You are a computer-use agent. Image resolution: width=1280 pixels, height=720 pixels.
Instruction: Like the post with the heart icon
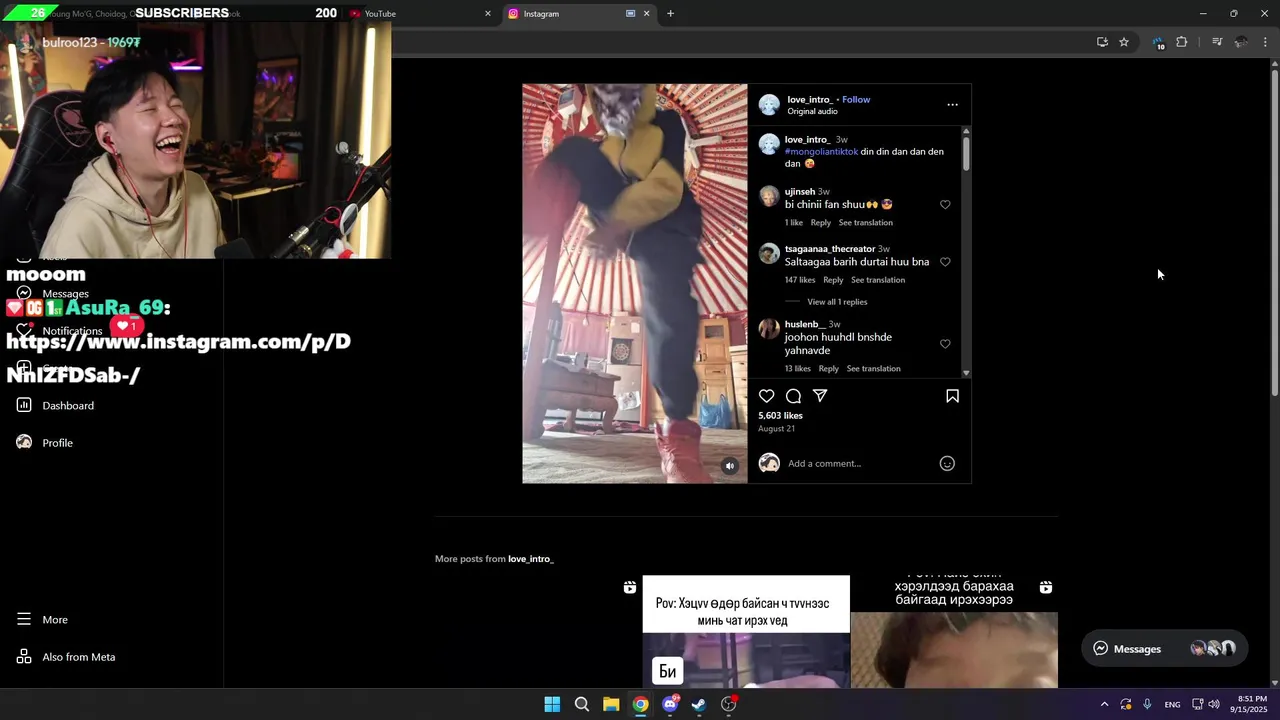pyautogui.click(x=767, y=396)
